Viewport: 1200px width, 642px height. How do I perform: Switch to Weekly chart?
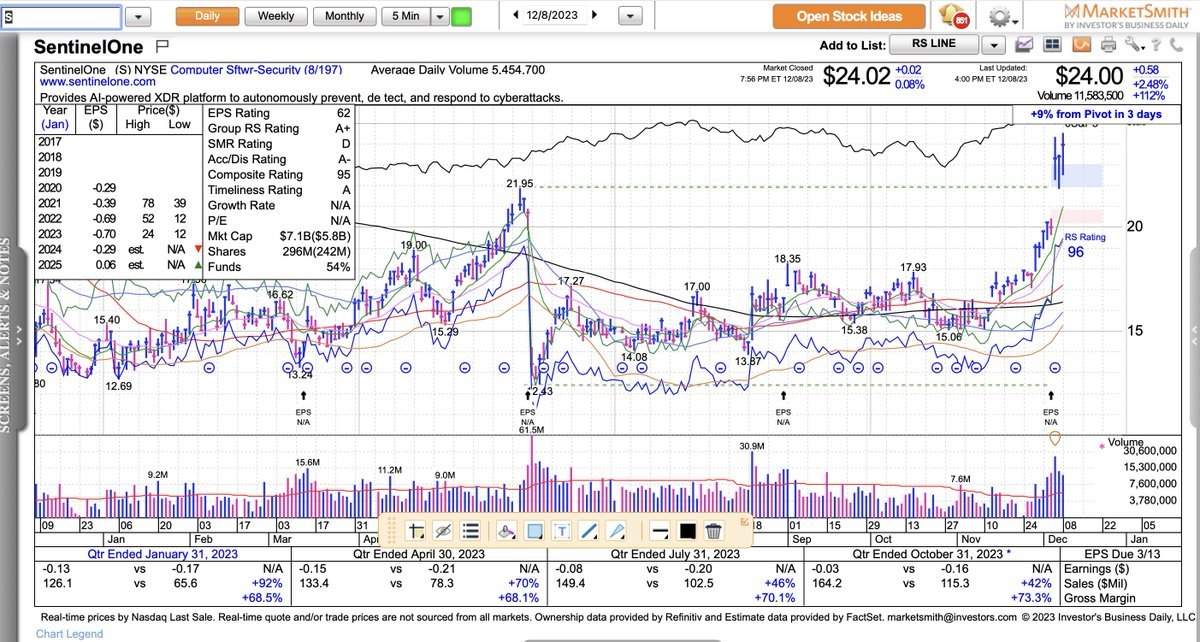(x=276, y=16)
